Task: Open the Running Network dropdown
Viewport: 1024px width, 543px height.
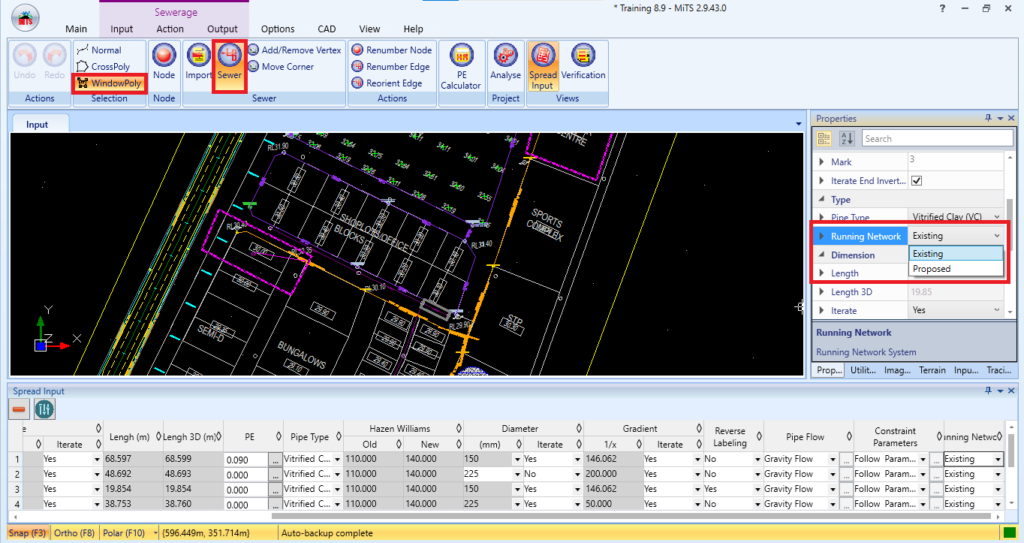Action: coord(997,236)
